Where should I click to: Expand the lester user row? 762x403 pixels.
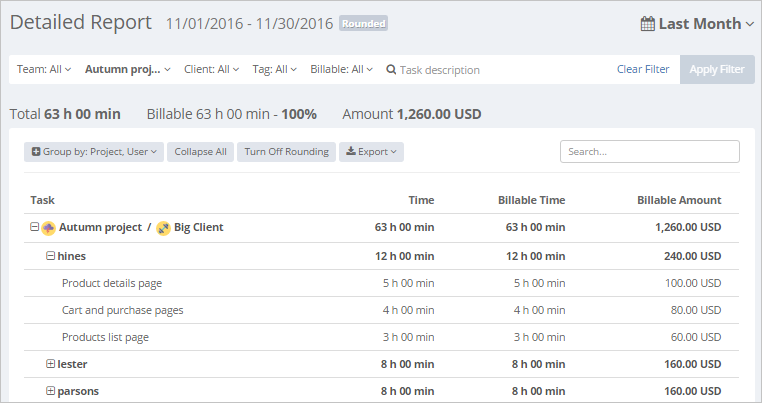pos(50,364)
